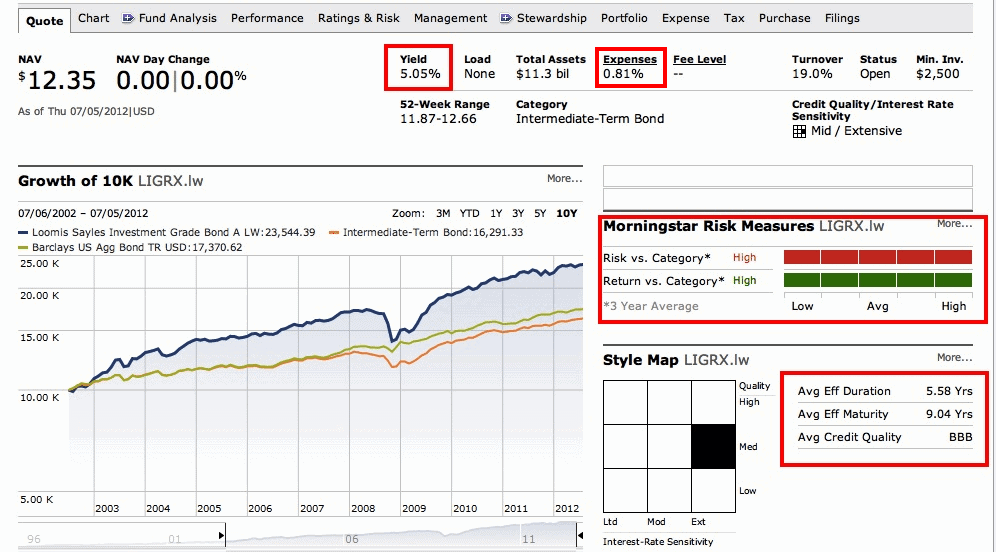Click the Min. Inv. value $2,500

938,74
